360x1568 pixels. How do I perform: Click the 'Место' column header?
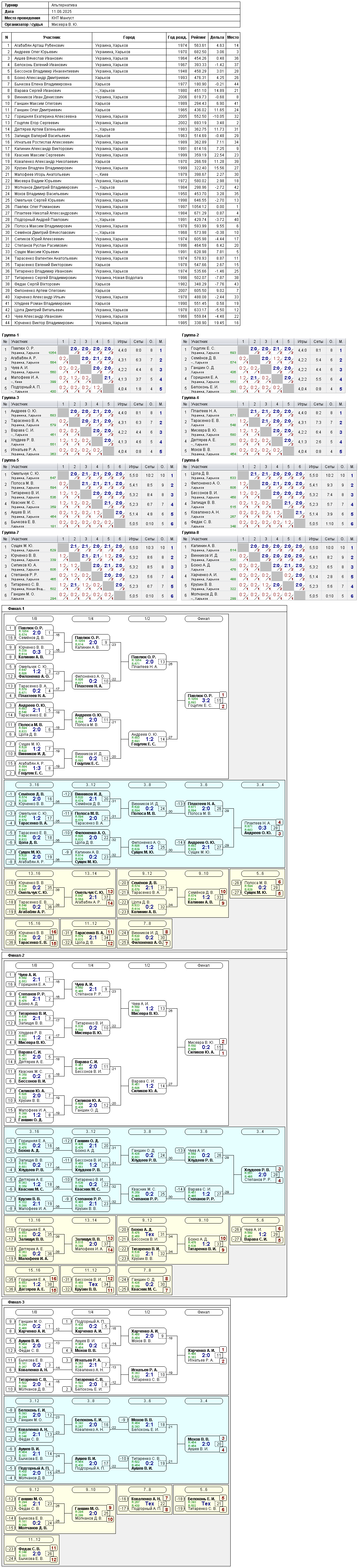233,37
